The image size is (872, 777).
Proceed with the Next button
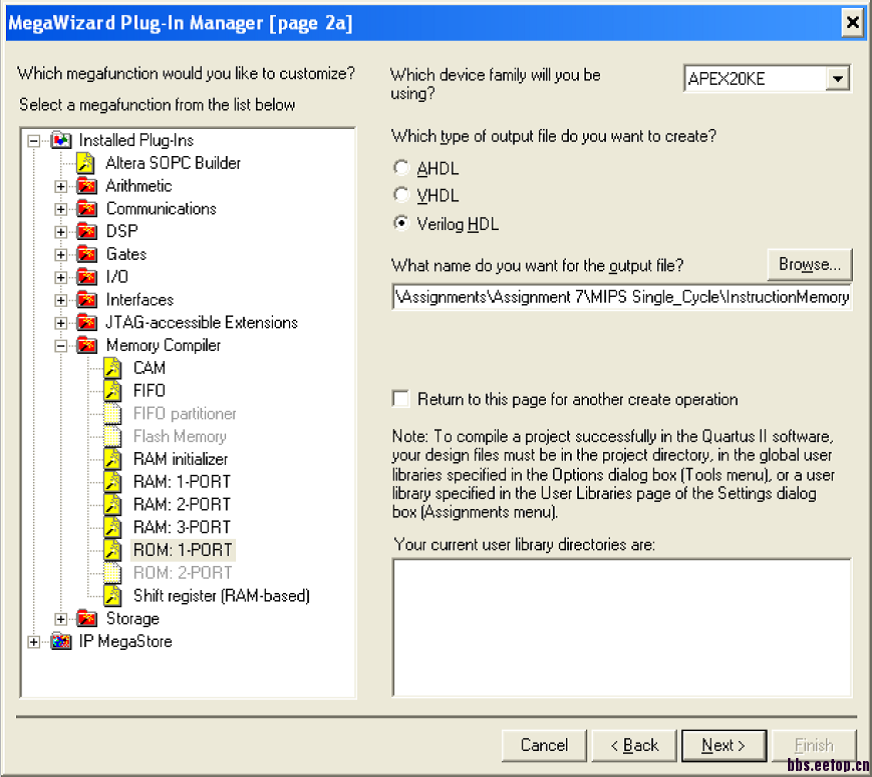[724, 745]
